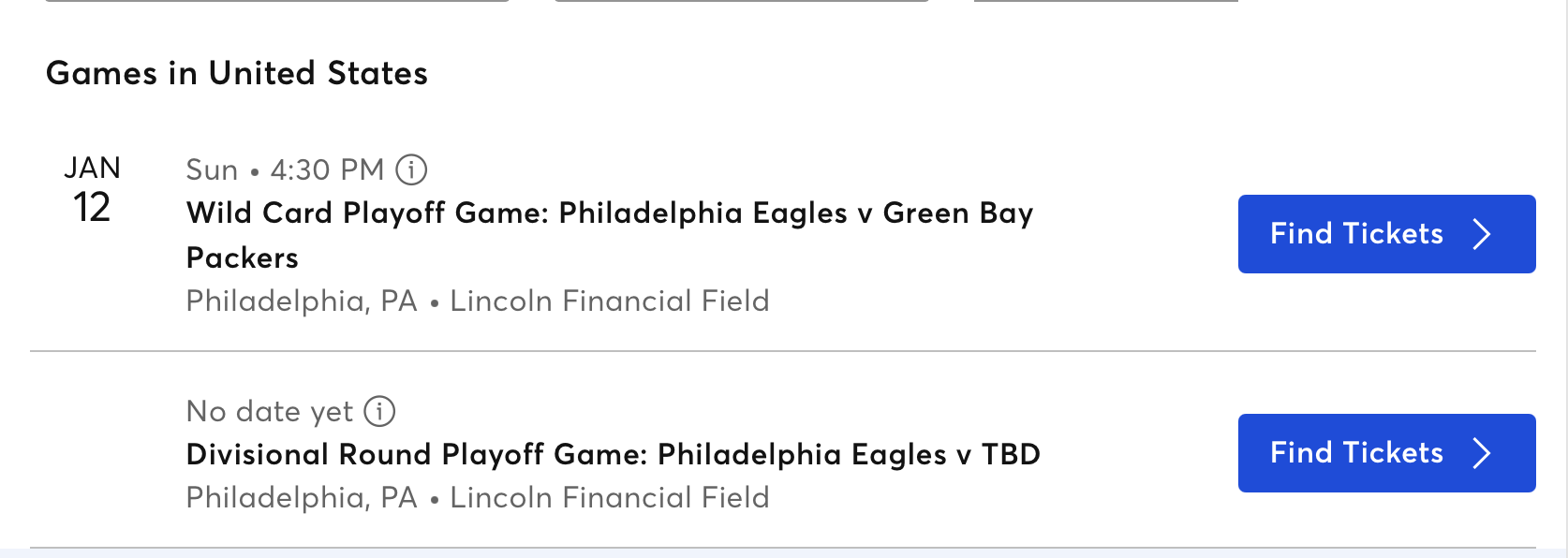Open Divisional Round Playoff Game: Eagles v TBD title
Image resolution: width=1568 pixels, height=558 pixels.
coord(613,454)
